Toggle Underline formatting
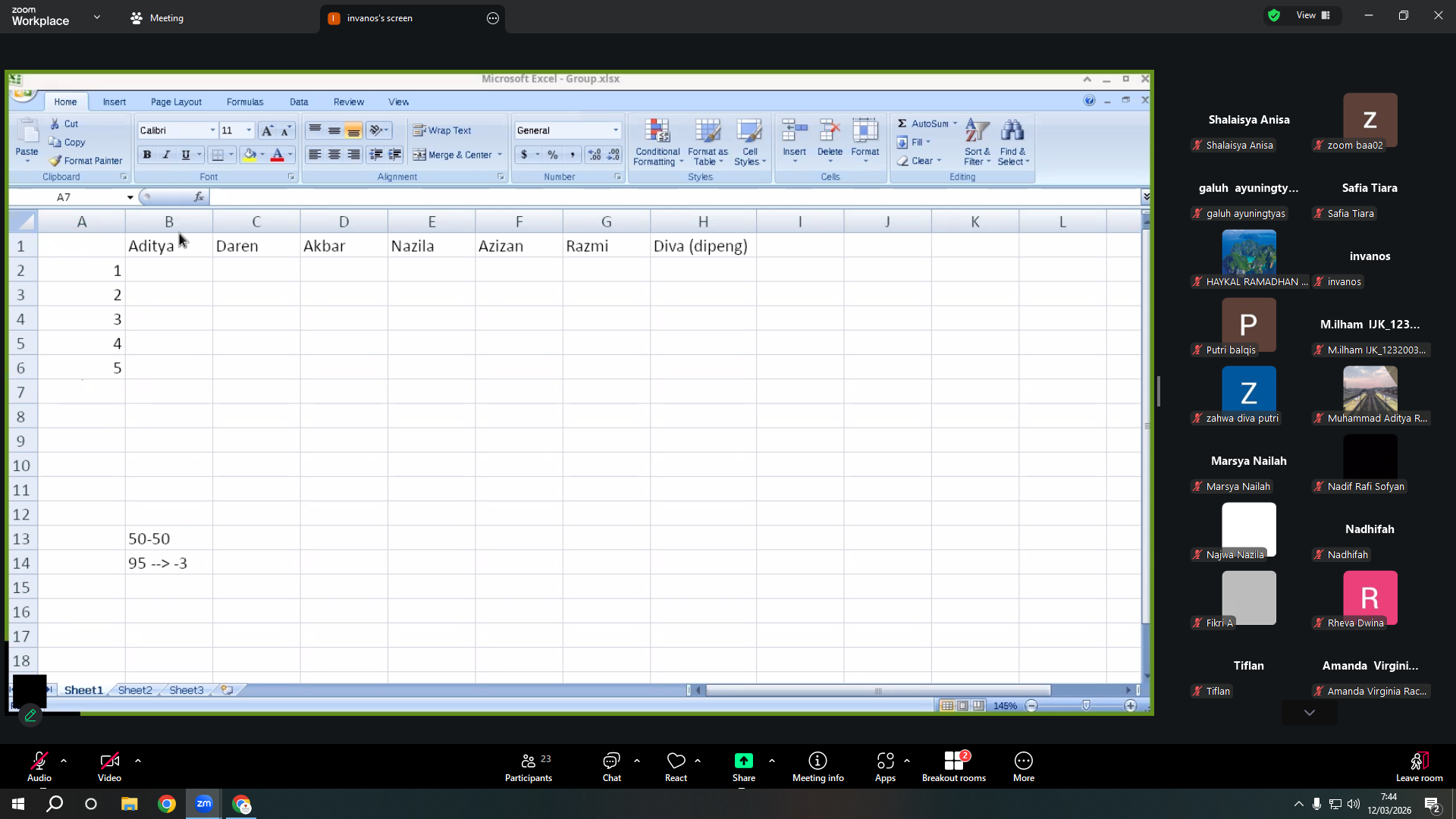 [x=185, y=155]
